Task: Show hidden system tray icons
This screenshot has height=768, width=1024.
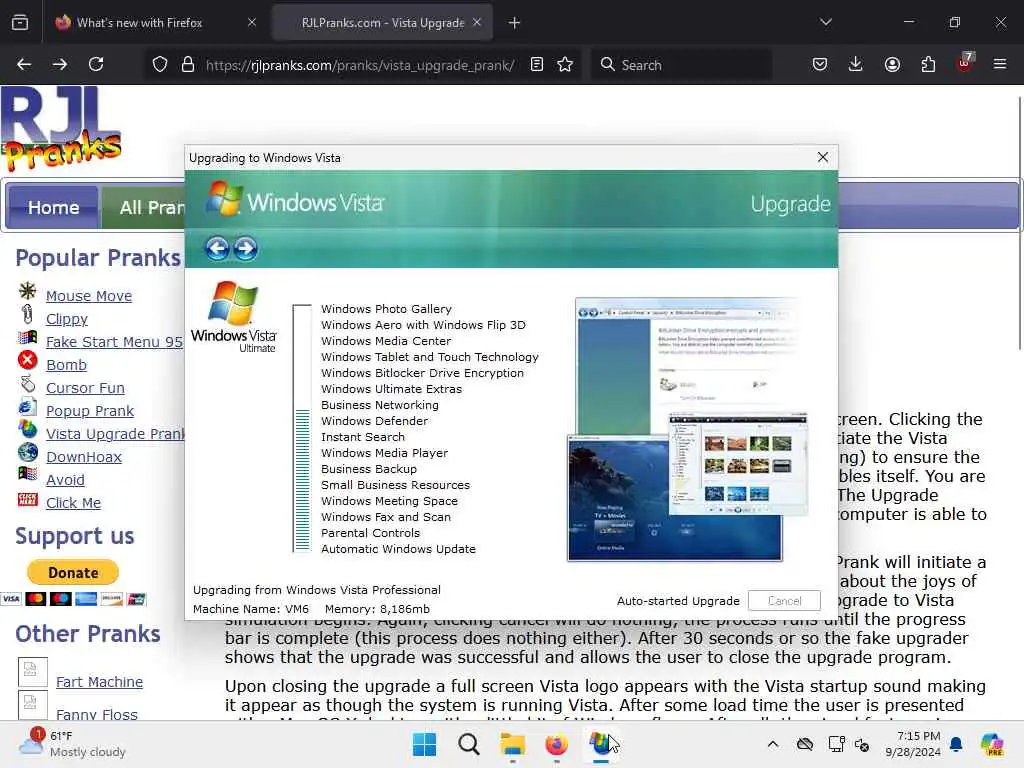Action: [x=773, y=744]
